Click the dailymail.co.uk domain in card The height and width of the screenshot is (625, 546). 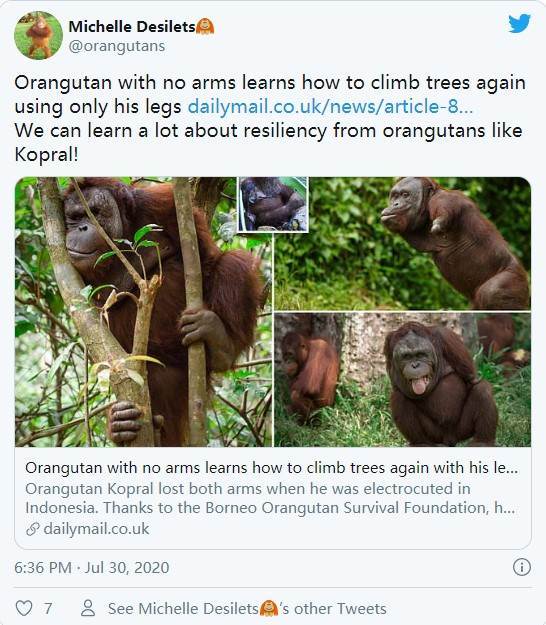click(x=96, y=529)
